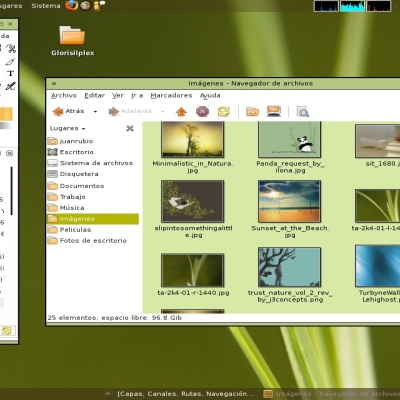This screenshot has width=400, height=400.
Task: Click the stop loading icon
Action: 202,111
